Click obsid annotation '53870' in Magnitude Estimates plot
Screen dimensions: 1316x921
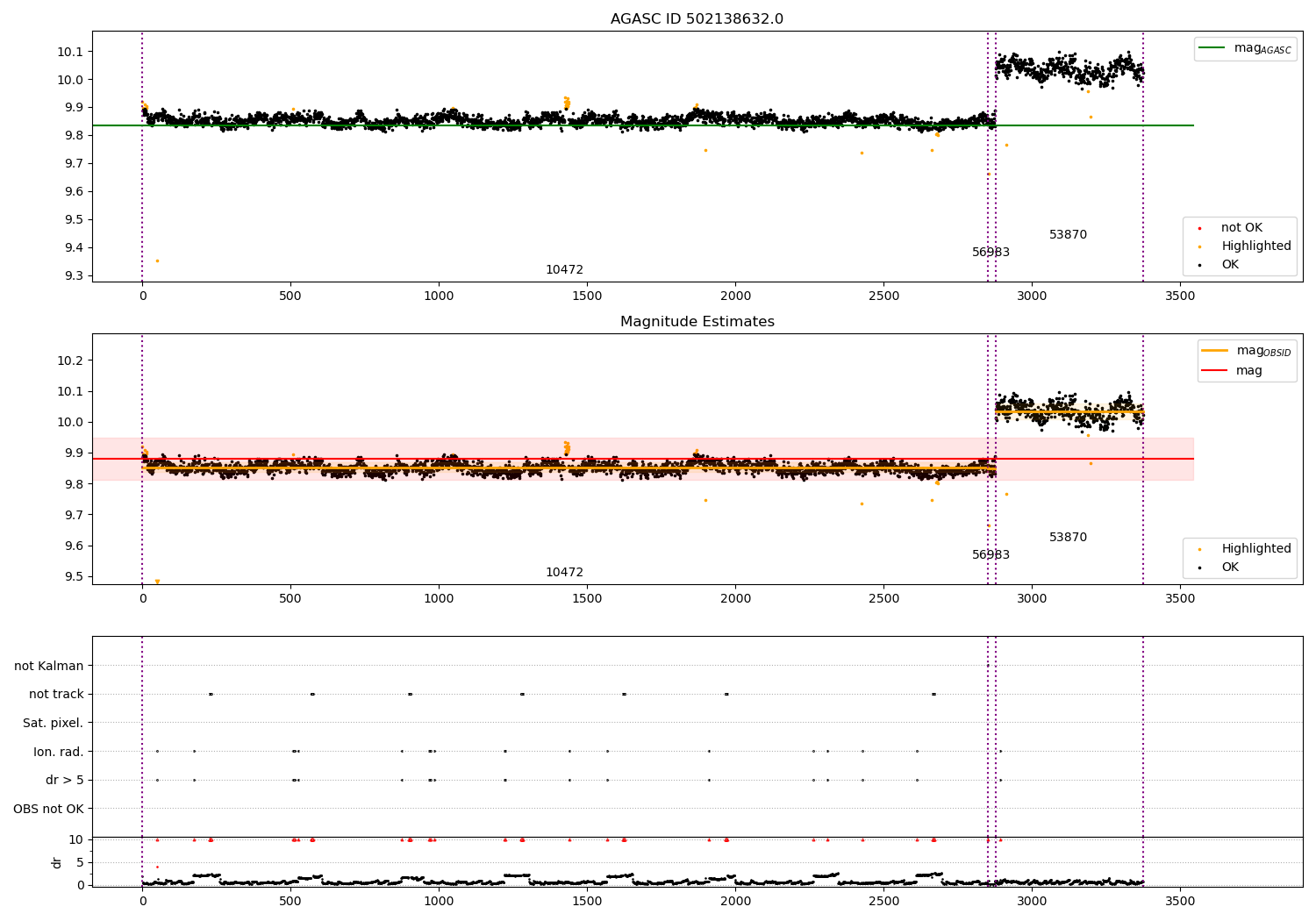point(1068,538)
